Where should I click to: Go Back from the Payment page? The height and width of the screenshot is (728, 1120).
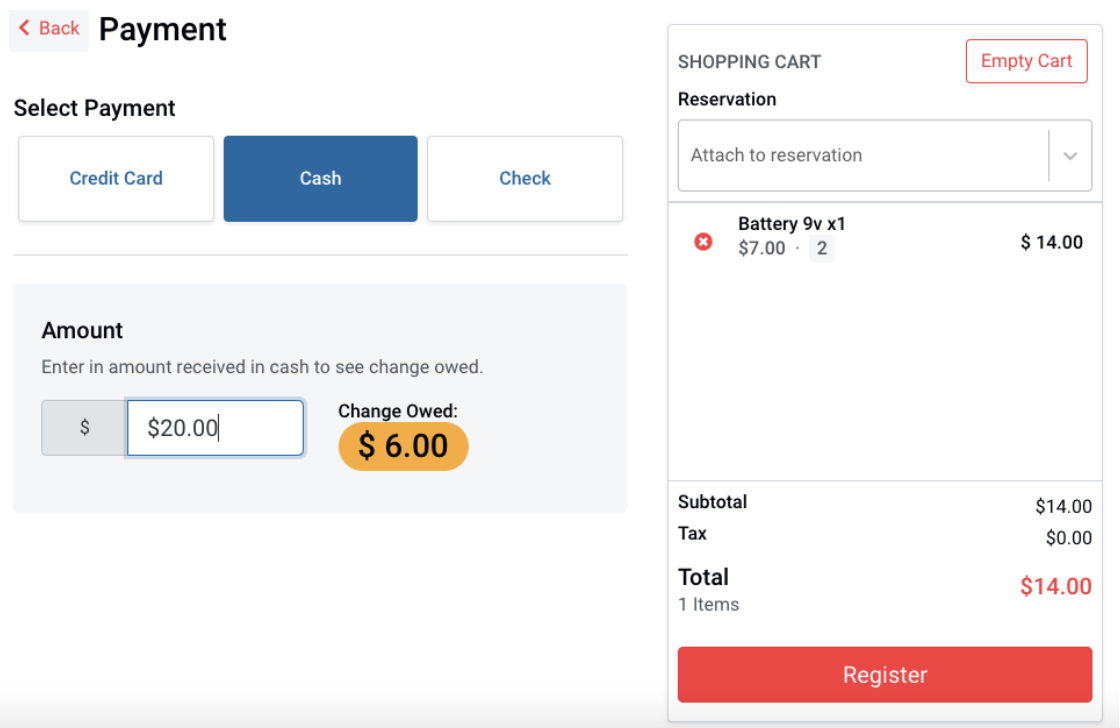(x=49, y=29)
